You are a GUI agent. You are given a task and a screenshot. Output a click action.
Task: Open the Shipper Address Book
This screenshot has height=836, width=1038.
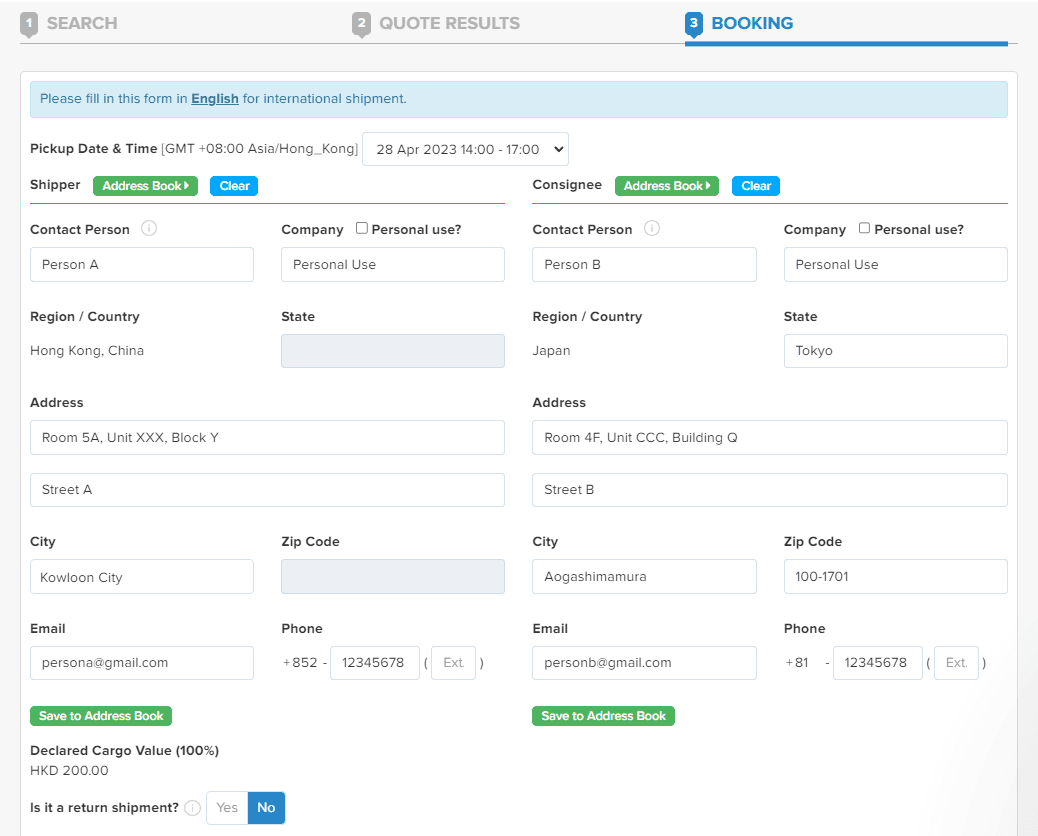coord(146,186)
